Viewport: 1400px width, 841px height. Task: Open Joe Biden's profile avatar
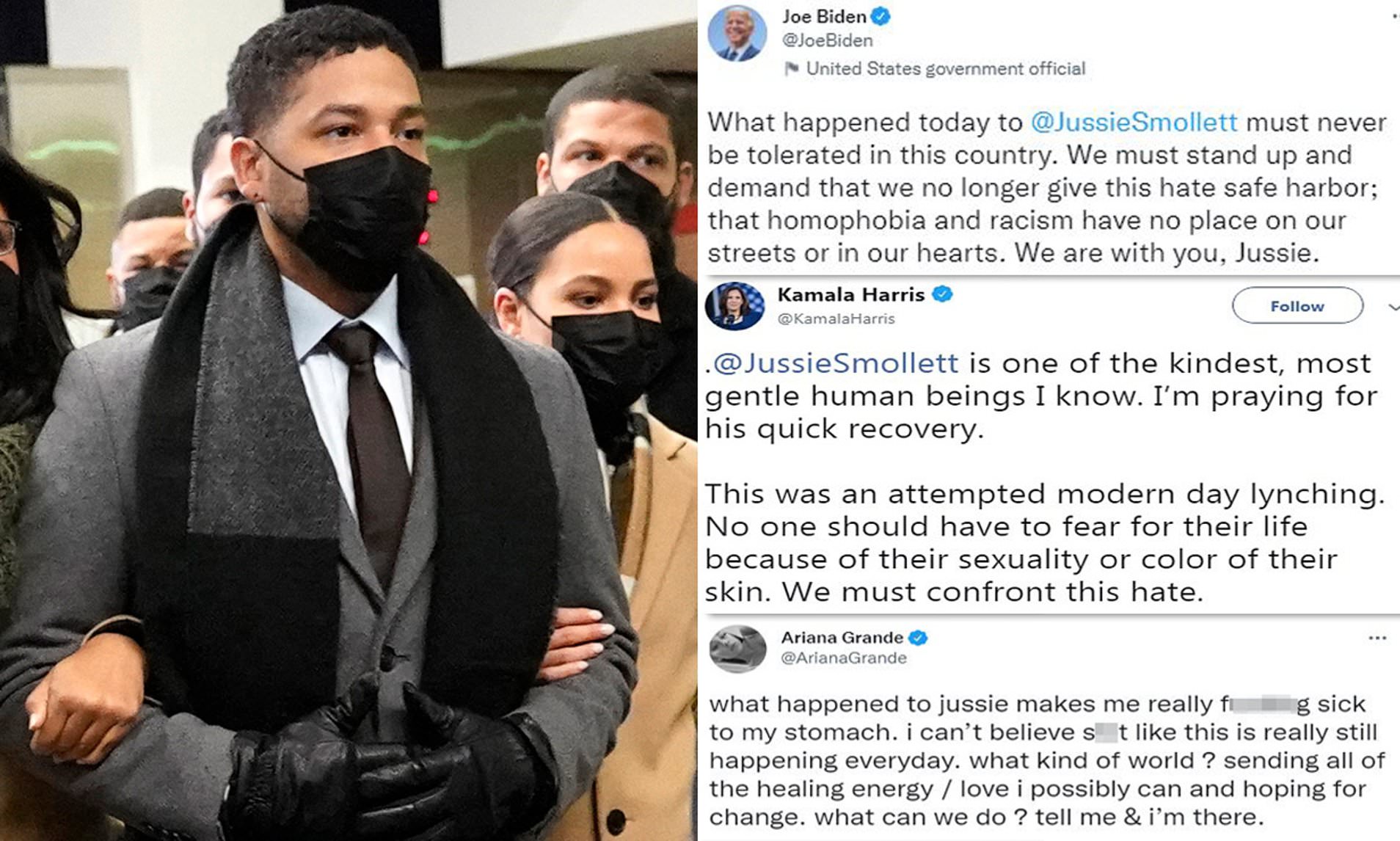(737, 33)
